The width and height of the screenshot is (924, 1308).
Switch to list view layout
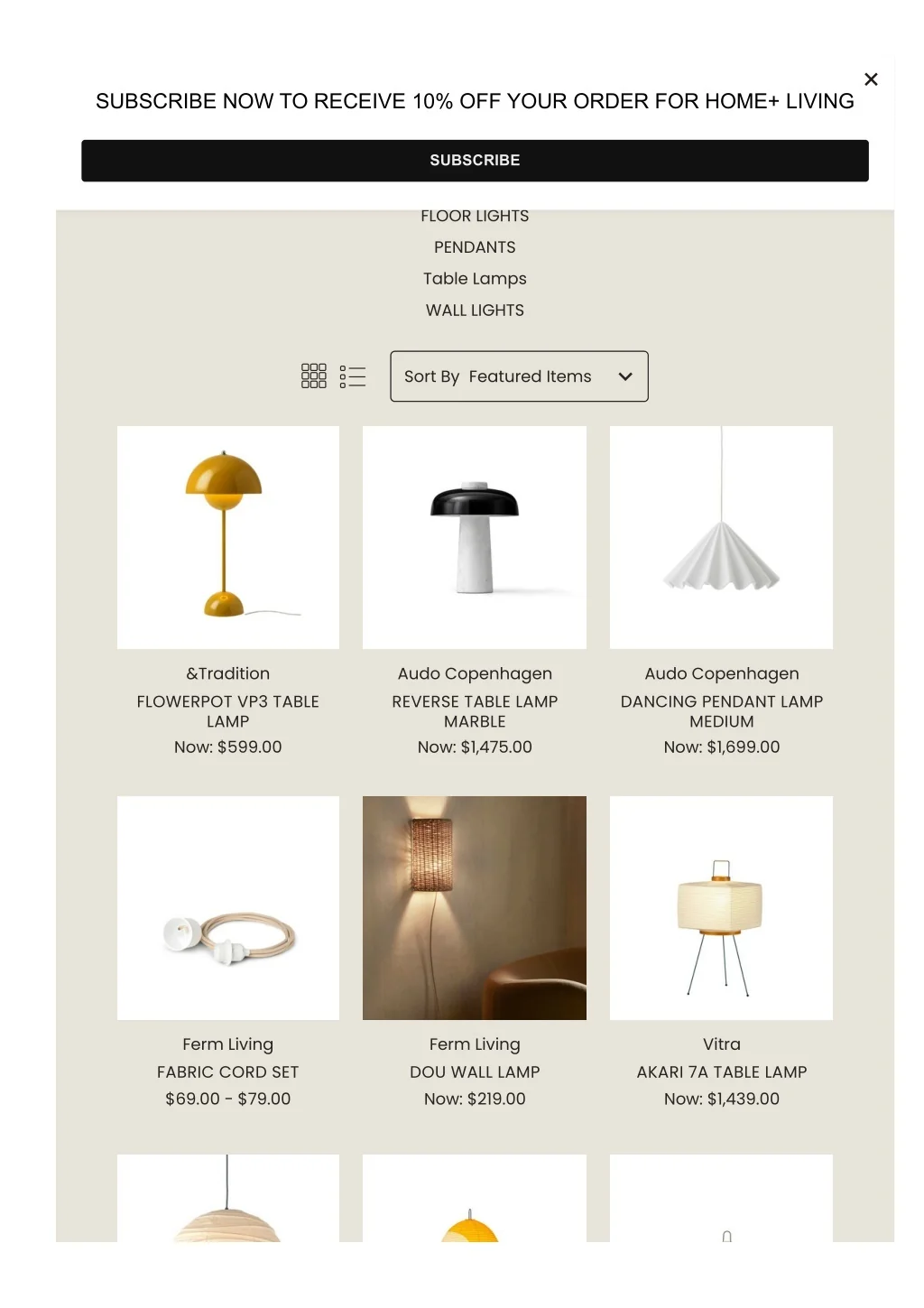(x=353, y=376)
